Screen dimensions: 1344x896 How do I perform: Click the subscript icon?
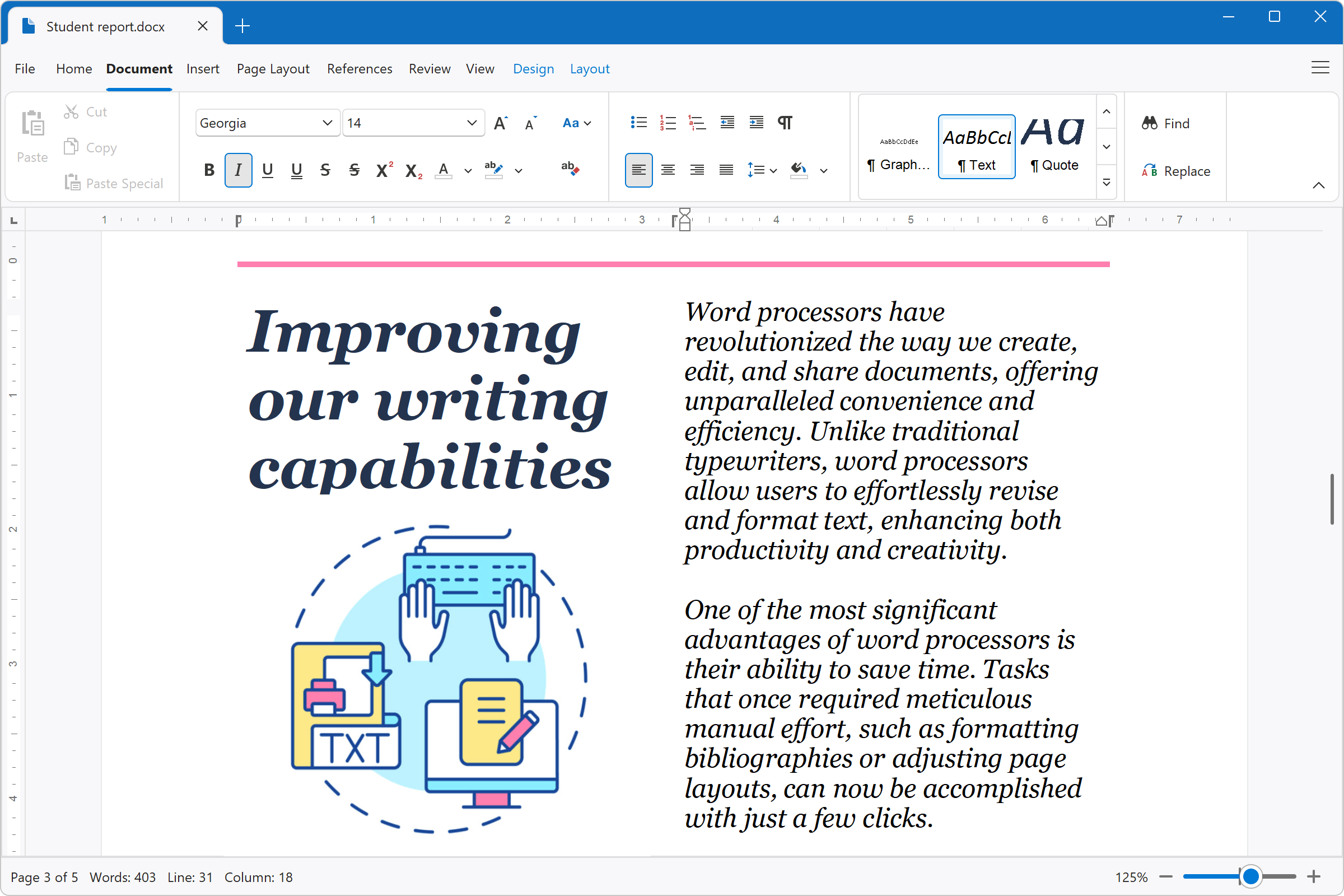[x=413, y=171]
